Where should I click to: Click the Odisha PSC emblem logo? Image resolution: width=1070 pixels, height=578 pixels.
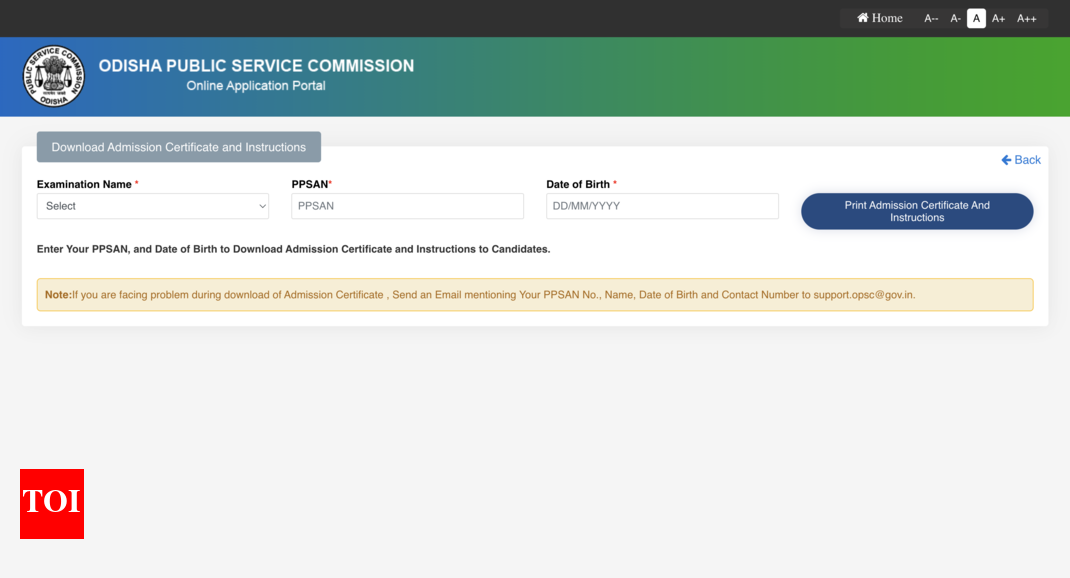point(53,76)
